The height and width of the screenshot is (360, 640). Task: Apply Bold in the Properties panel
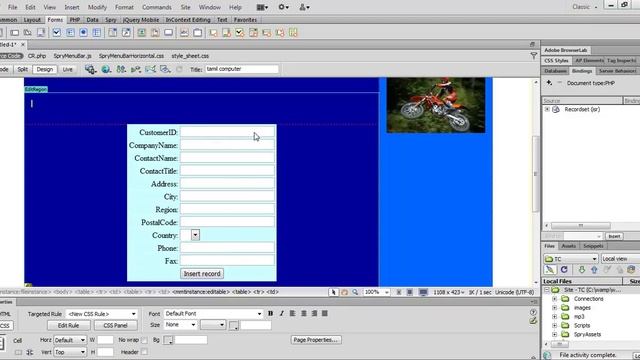coord(270,313)
